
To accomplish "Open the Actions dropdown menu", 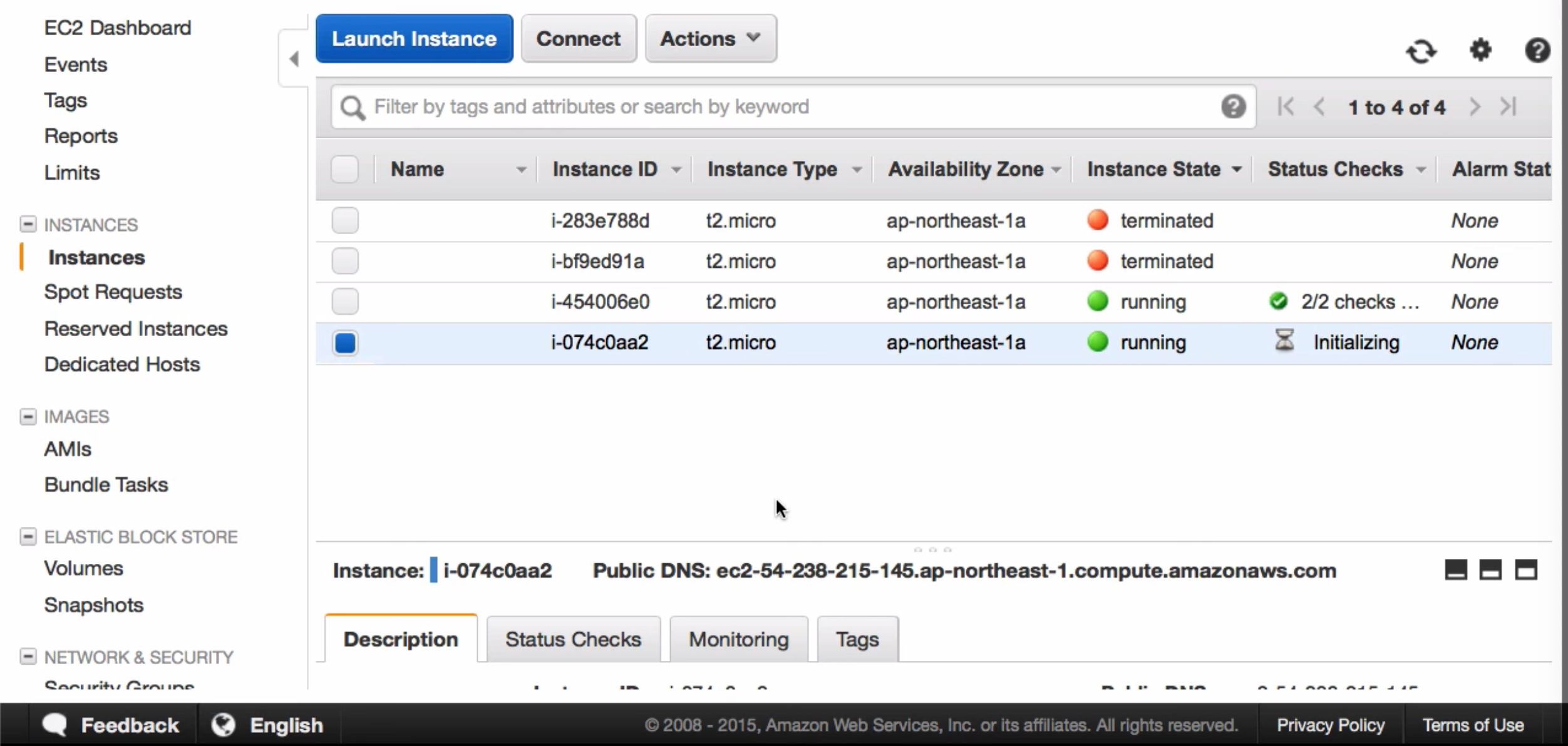I will [x=711, y=39].
